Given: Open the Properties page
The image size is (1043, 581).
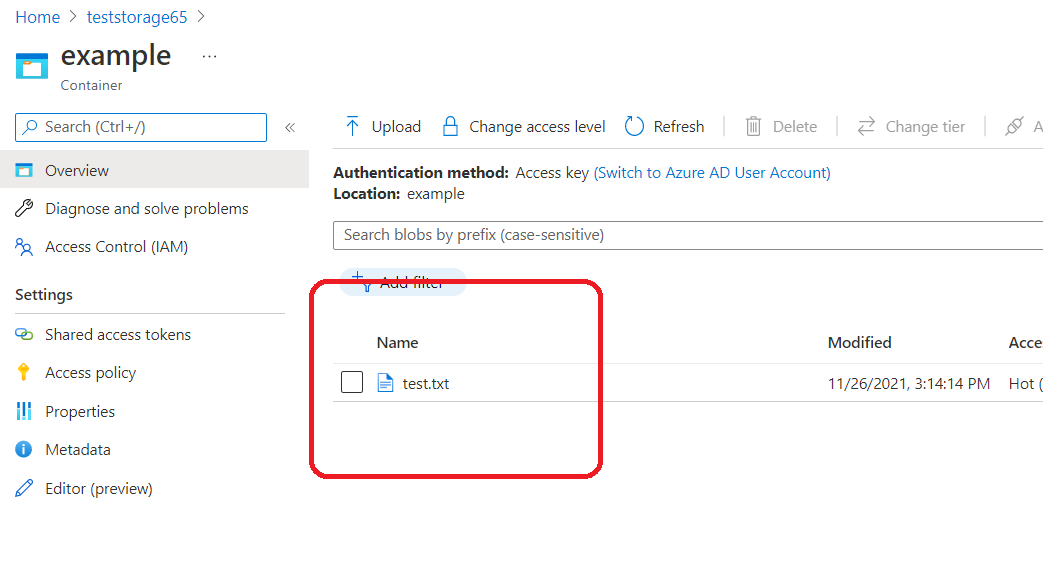Looking at the screenshot, I should pyautogui.click(x=80, y=411).
